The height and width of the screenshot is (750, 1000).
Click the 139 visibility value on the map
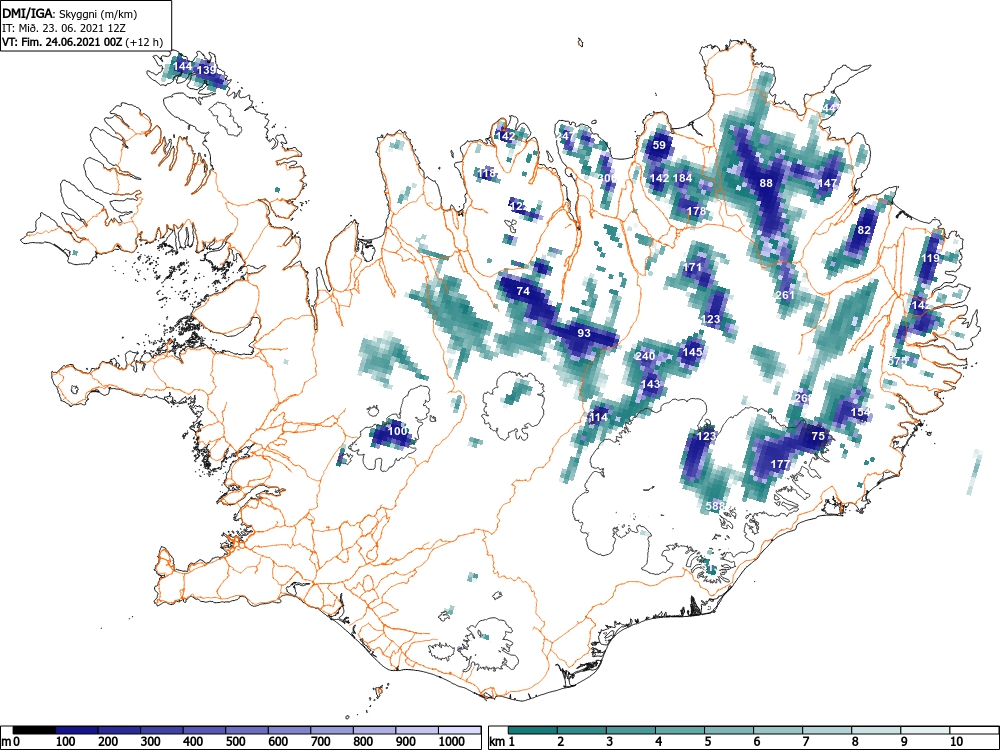[207, 70]
